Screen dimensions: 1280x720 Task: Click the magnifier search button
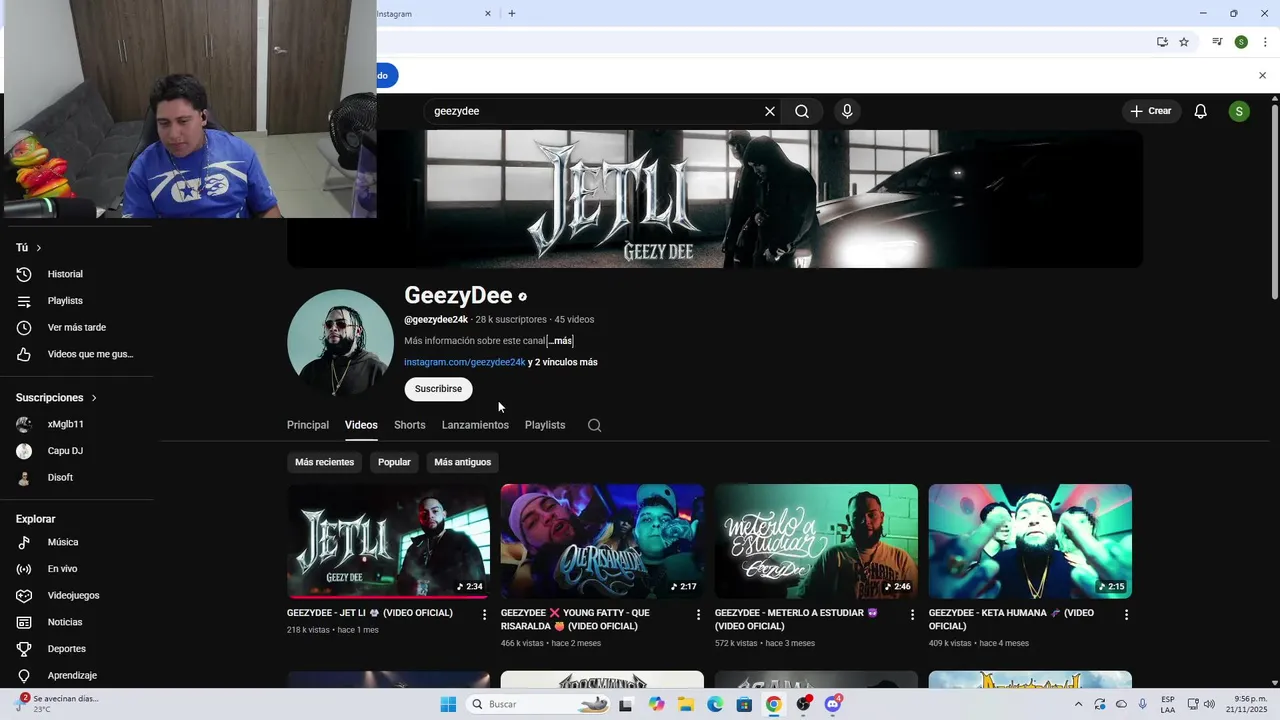point(802,111)
